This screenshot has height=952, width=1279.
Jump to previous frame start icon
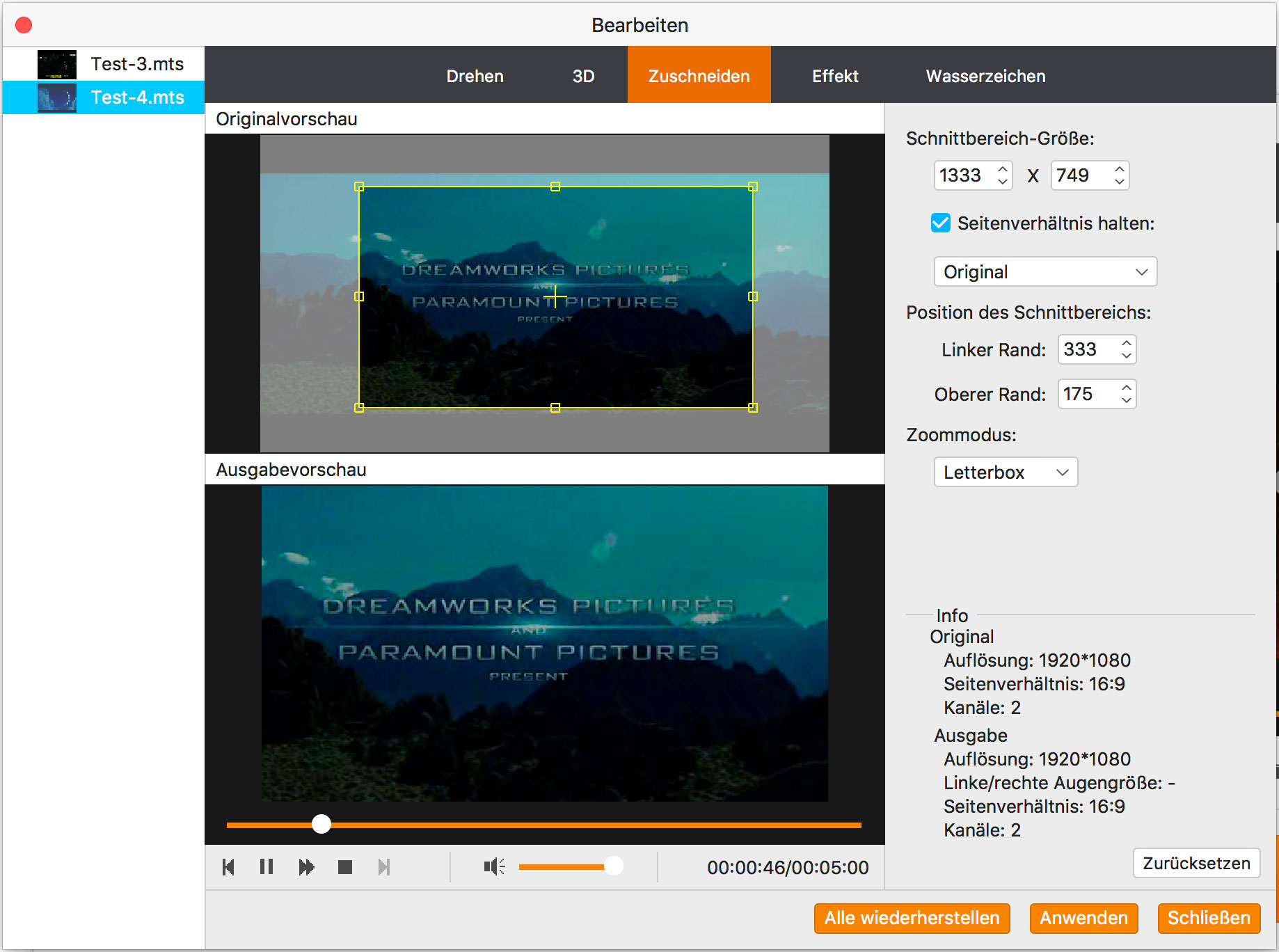coord(228,867)
